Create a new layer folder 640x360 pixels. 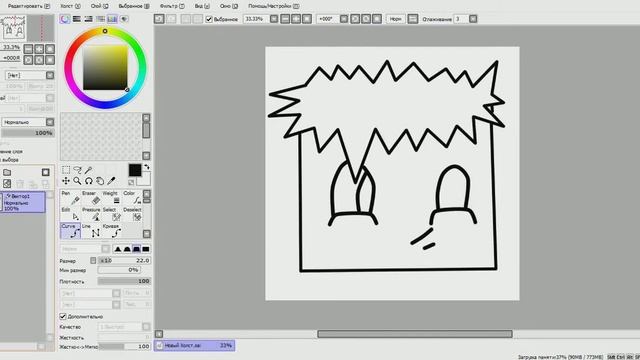pos(7,172)
